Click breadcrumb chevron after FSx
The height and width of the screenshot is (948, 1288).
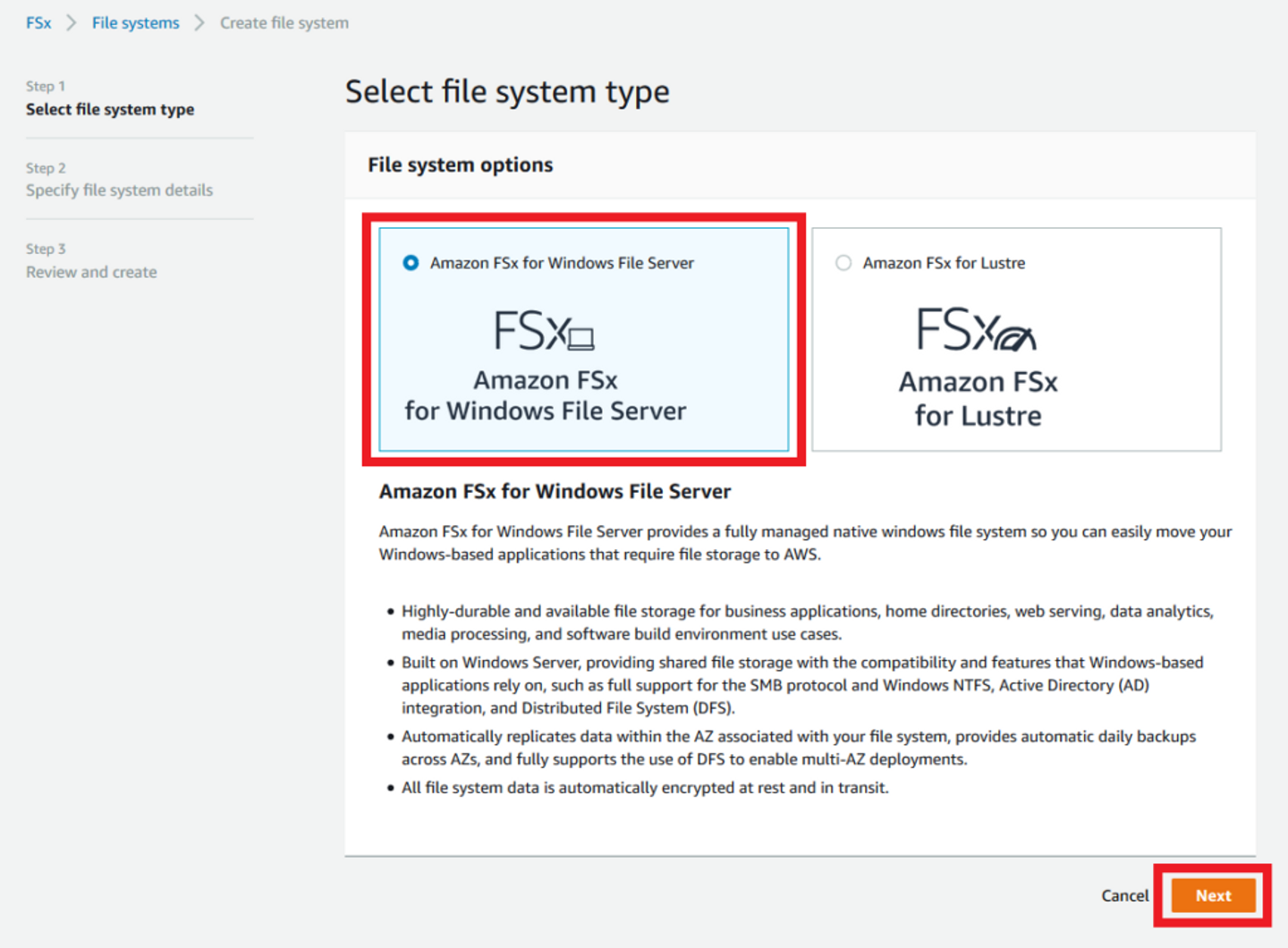point(72,23)
